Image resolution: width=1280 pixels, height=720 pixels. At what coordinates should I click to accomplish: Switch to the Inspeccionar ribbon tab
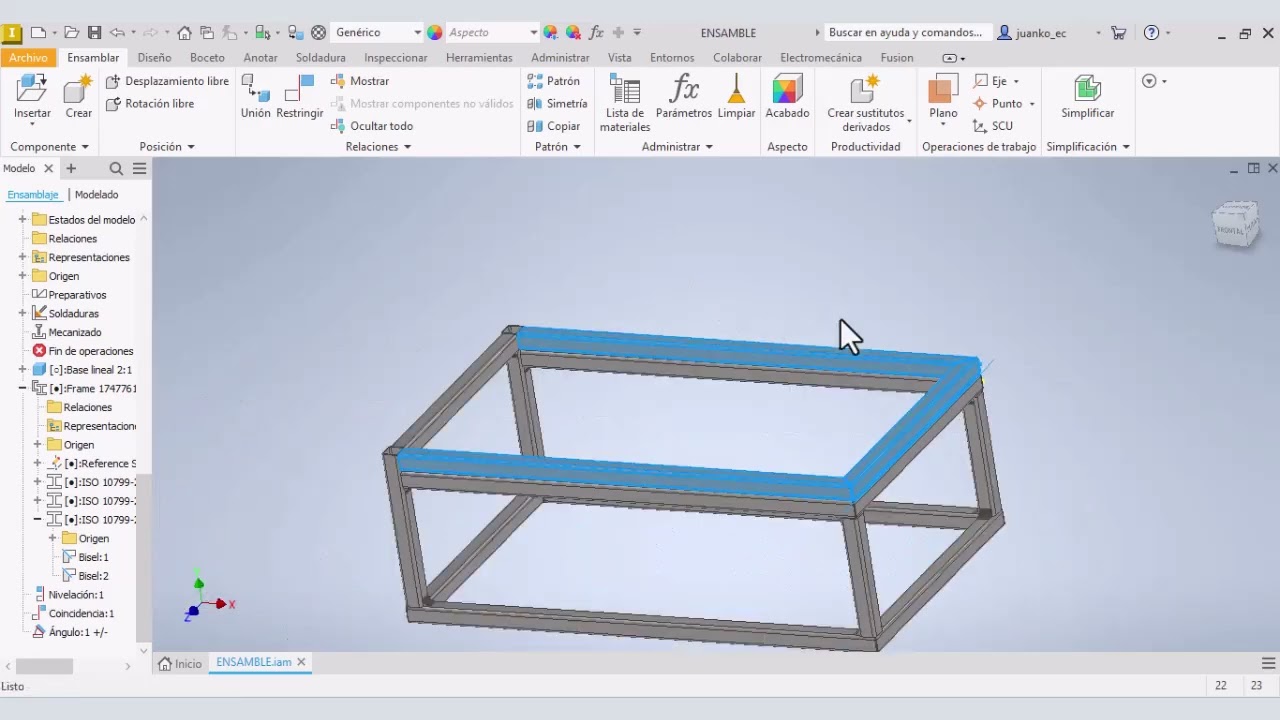point(396,58)
